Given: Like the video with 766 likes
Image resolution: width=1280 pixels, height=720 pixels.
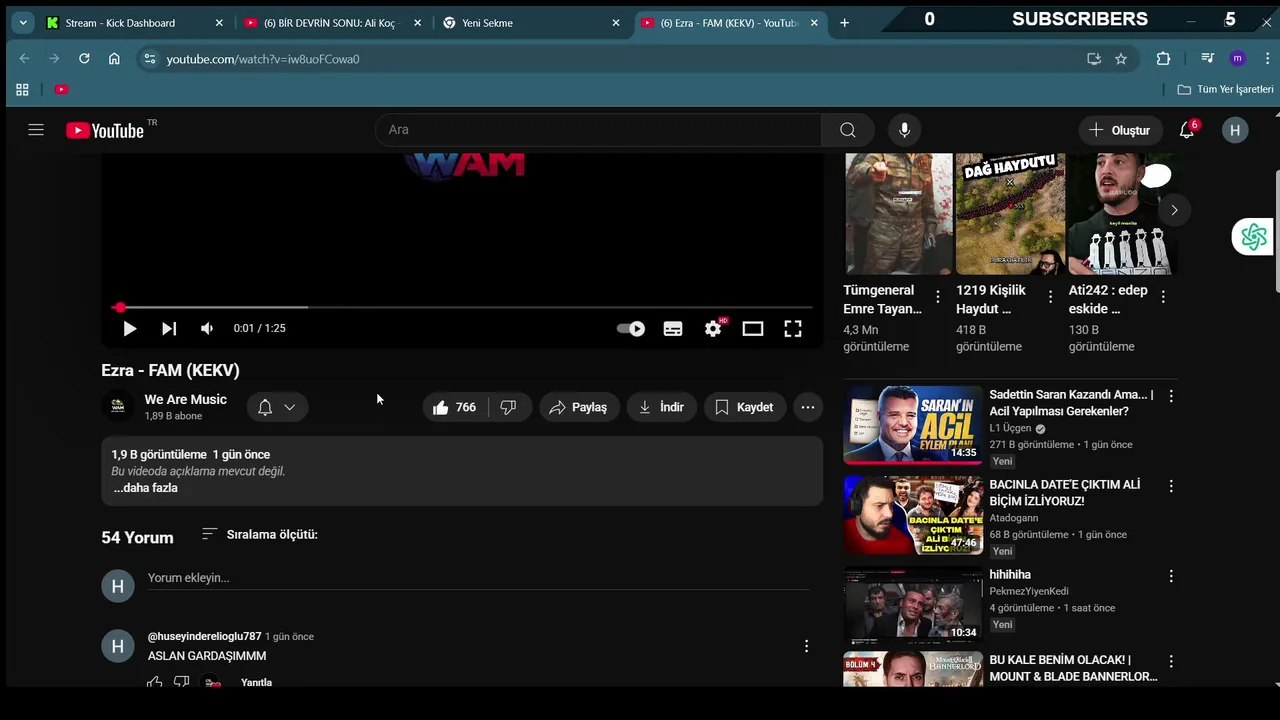Looking at the screenshot, I should (455, 407).
